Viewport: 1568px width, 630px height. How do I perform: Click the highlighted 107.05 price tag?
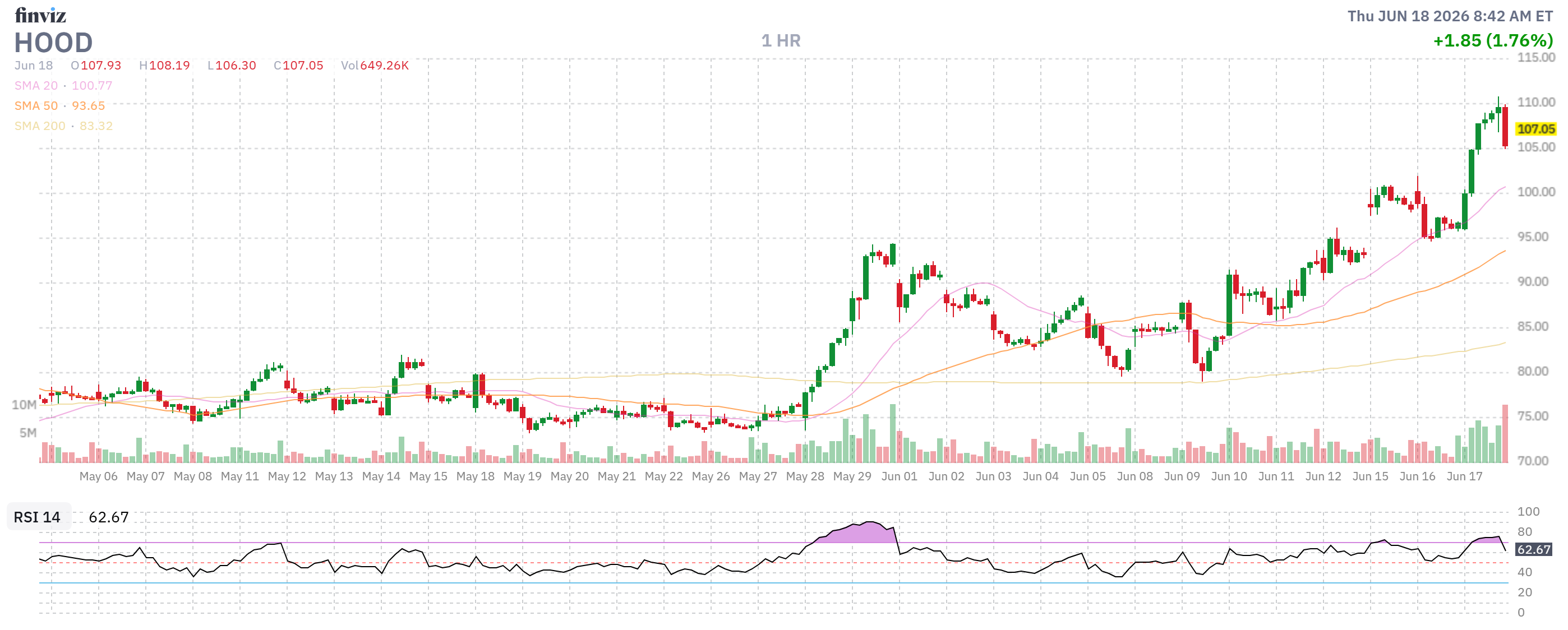[x=1535, y=129]
